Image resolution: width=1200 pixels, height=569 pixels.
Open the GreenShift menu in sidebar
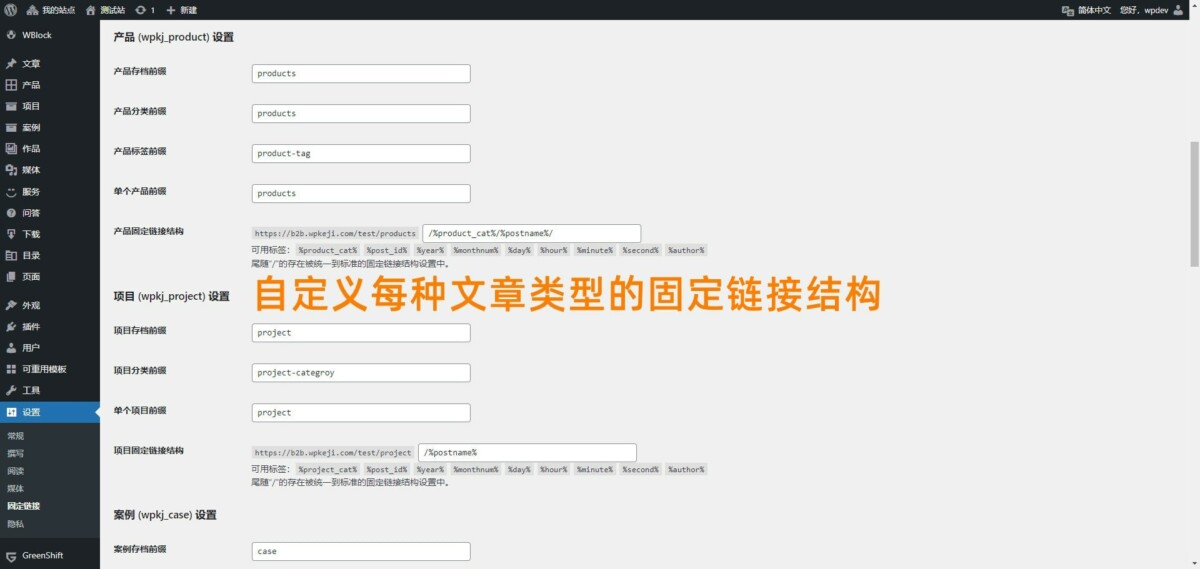point(42,555)
